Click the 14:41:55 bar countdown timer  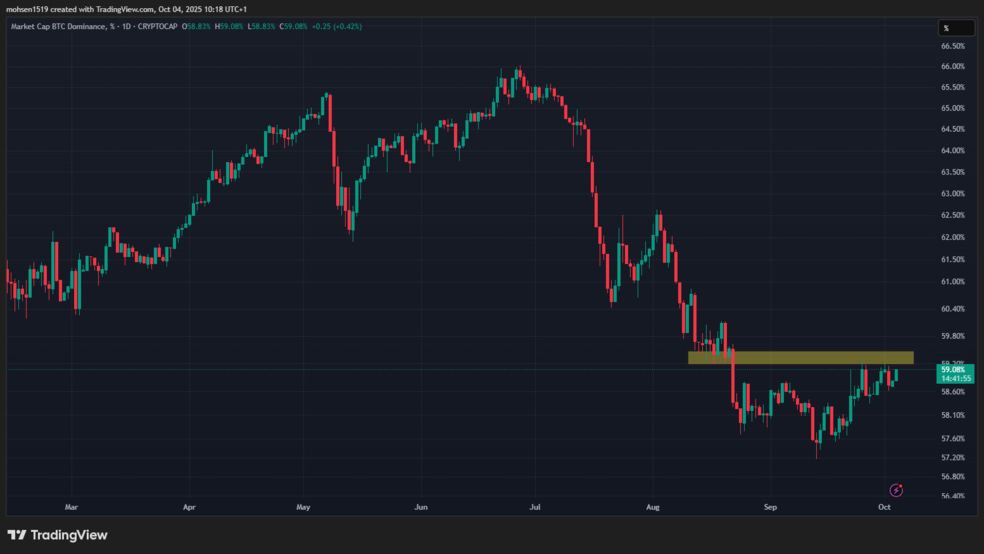(952, 380)
